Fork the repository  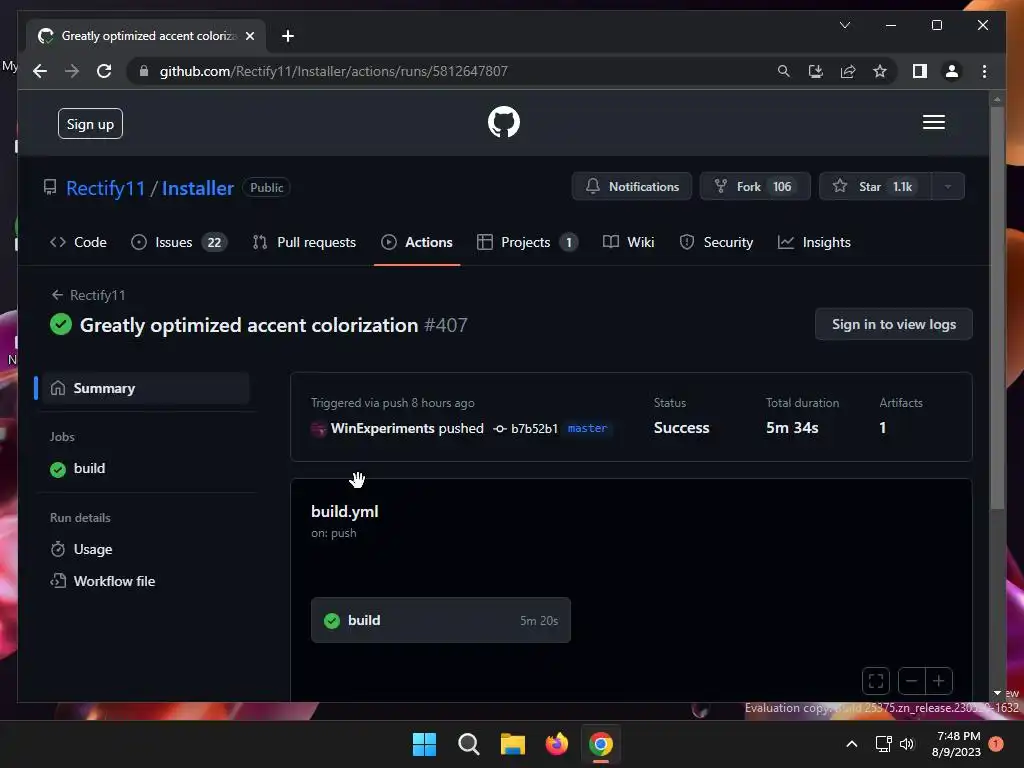click(755, 187)
